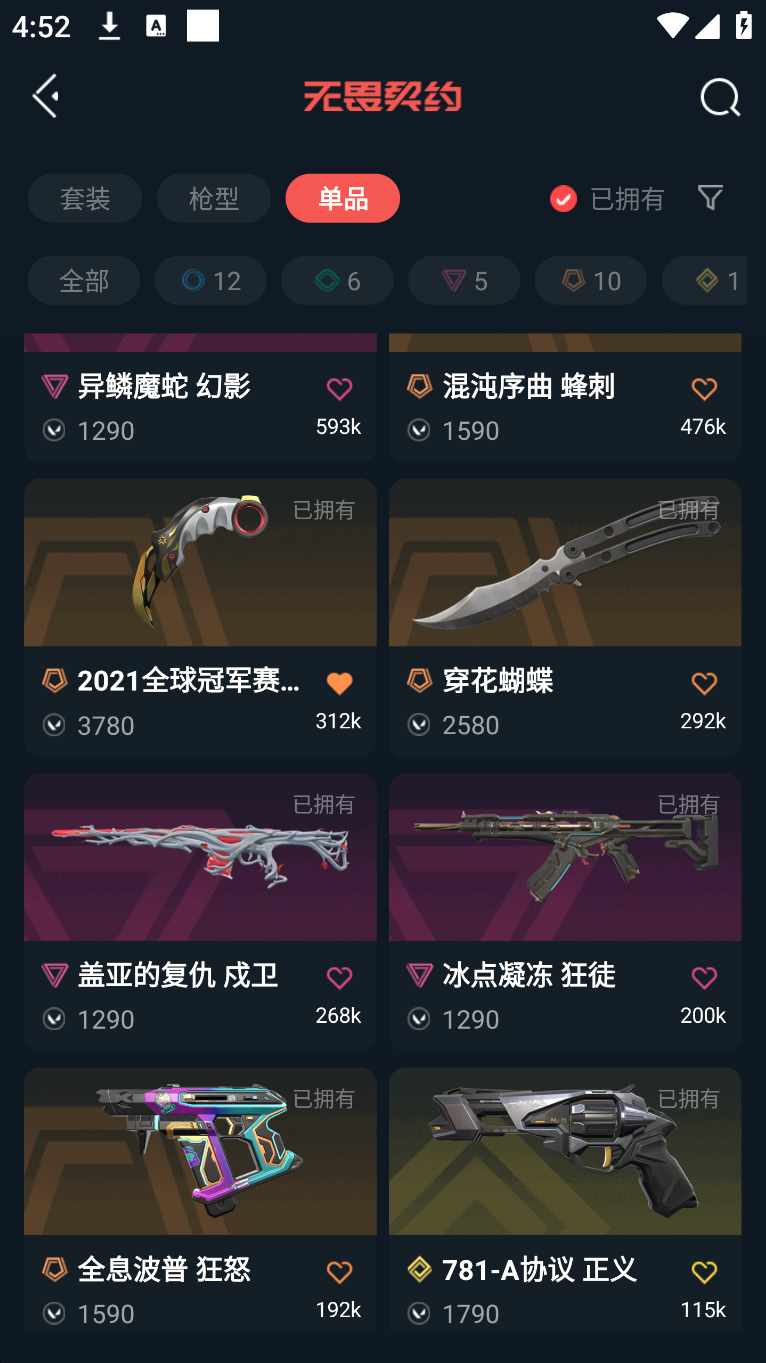Viewport: 766px width, 1363px height.
Task: Filter by pink triangle tier 5
Action: pyautogui.click(x=465, y=280)
